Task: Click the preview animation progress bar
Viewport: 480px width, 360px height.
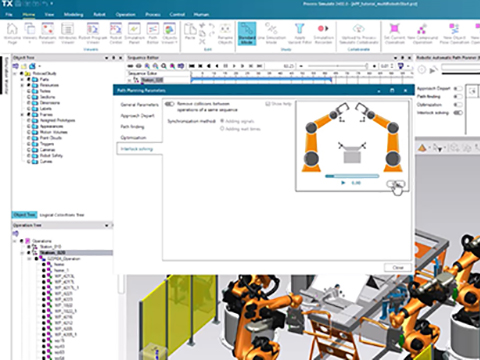Action: (x=352, y=176)
